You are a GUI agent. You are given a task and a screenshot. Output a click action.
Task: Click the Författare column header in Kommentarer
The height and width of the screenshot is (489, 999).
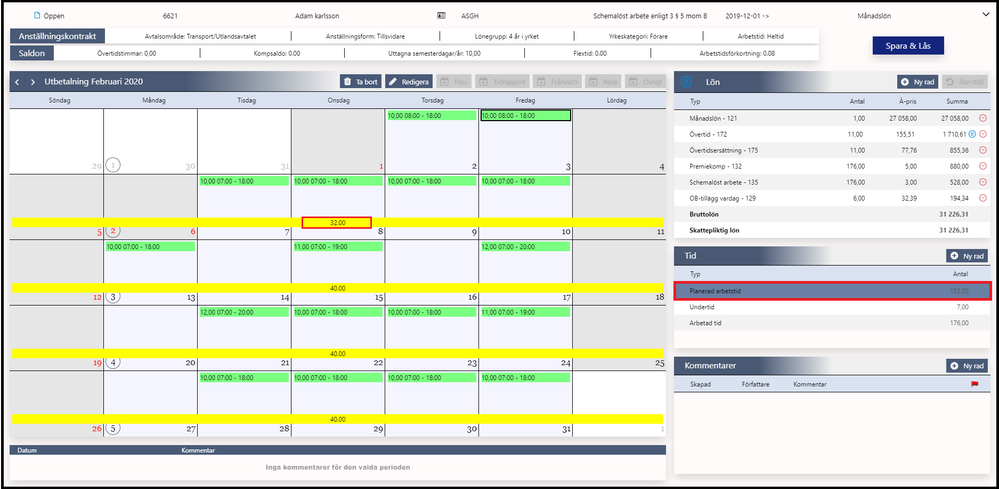tap(754, 385)
